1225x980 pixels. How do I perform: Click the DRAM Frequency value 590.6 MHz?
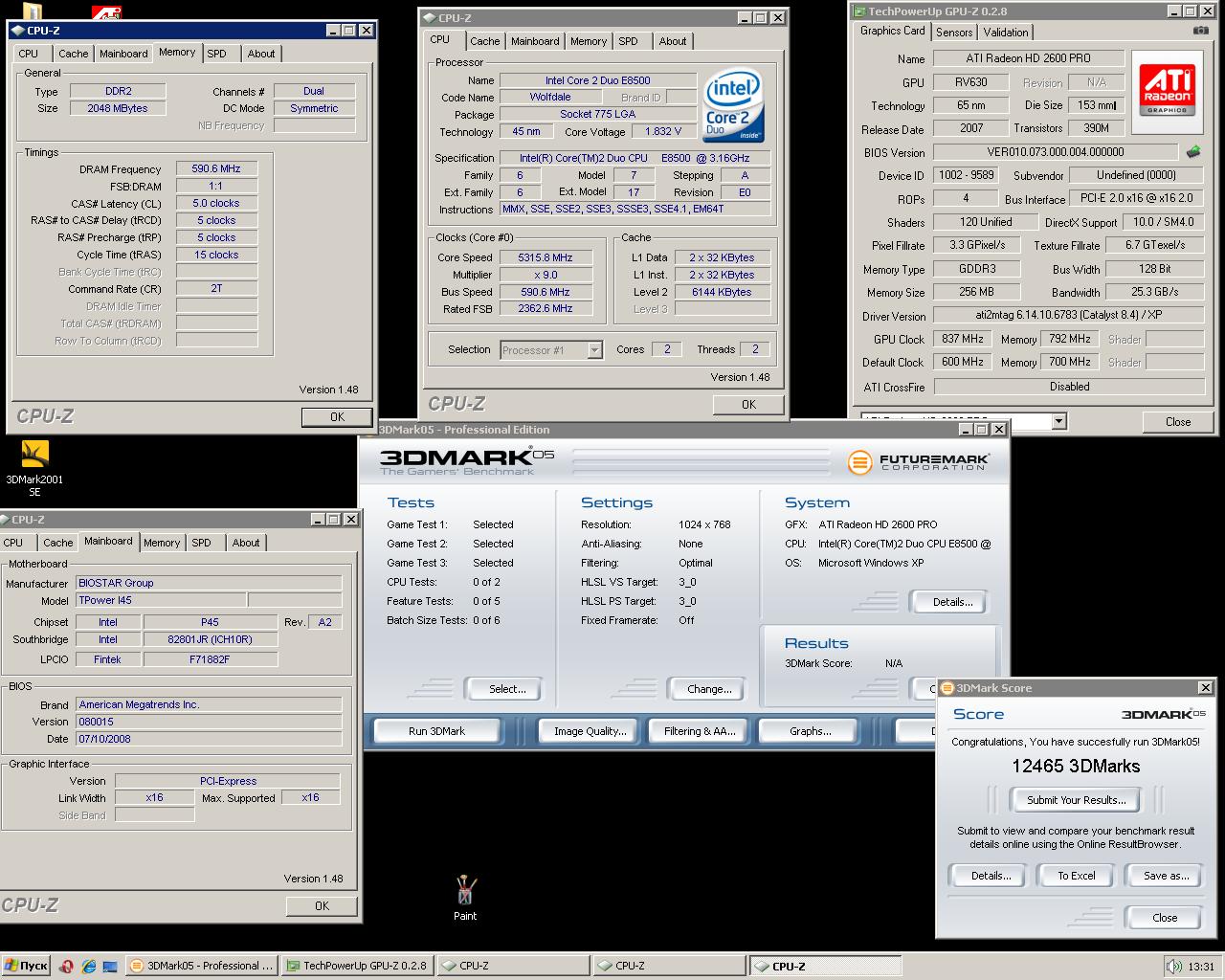click(216, 168)
